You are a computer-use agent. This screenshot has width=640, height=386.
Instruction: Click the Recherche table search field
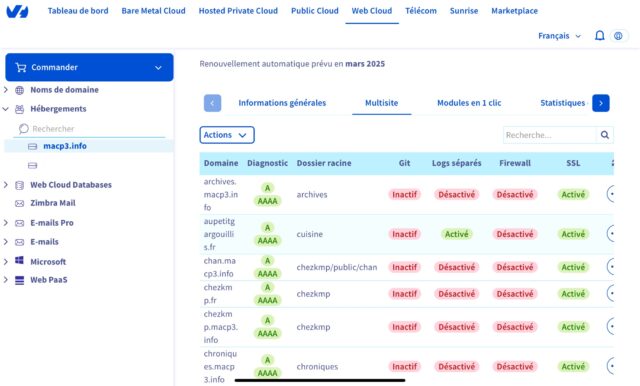tap(549, 135)
